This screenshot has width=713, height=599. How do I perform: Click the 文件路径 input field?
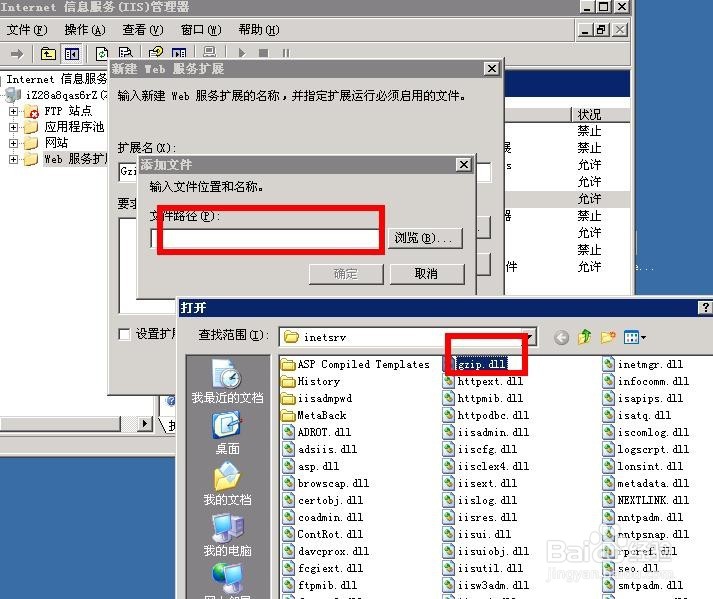pyautogui.click(x=267, y=238)
